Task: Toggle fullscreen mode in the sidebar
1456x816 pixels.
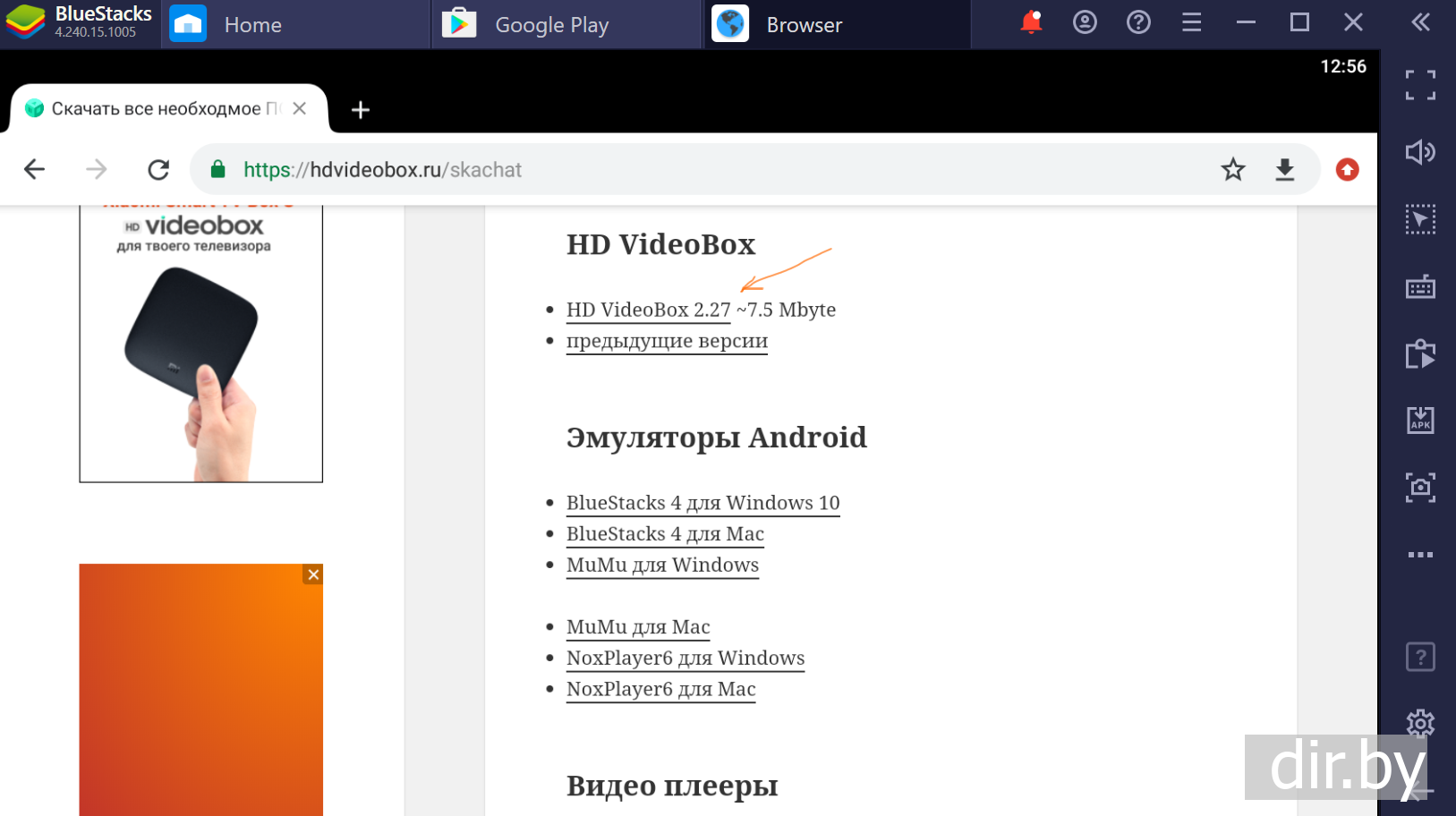Action: coord(1420,85)
